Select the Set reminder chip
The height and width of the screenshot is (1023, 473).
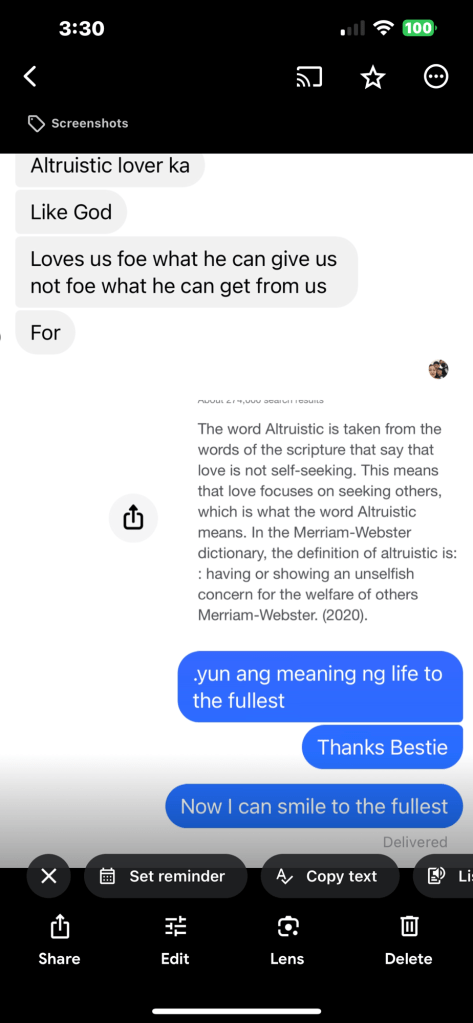click(166, 876)
